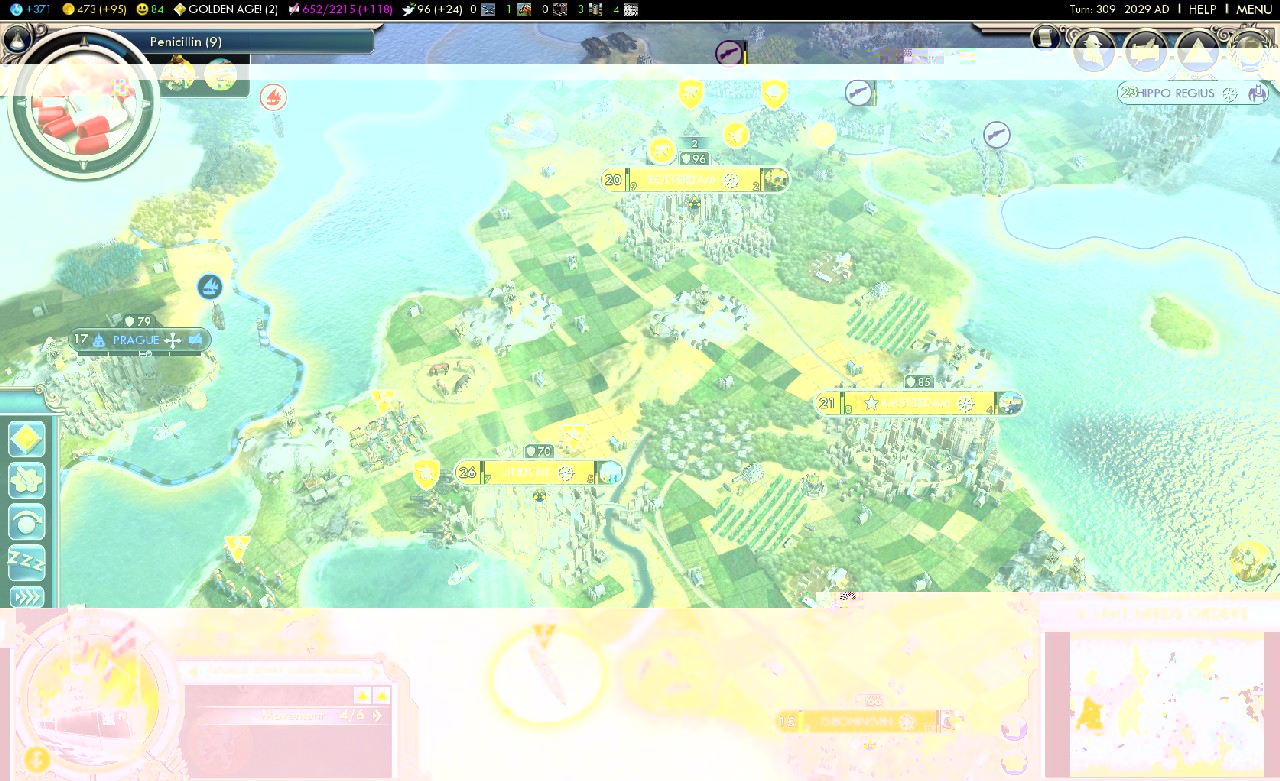Open the notification log scroll icon

1045,37
